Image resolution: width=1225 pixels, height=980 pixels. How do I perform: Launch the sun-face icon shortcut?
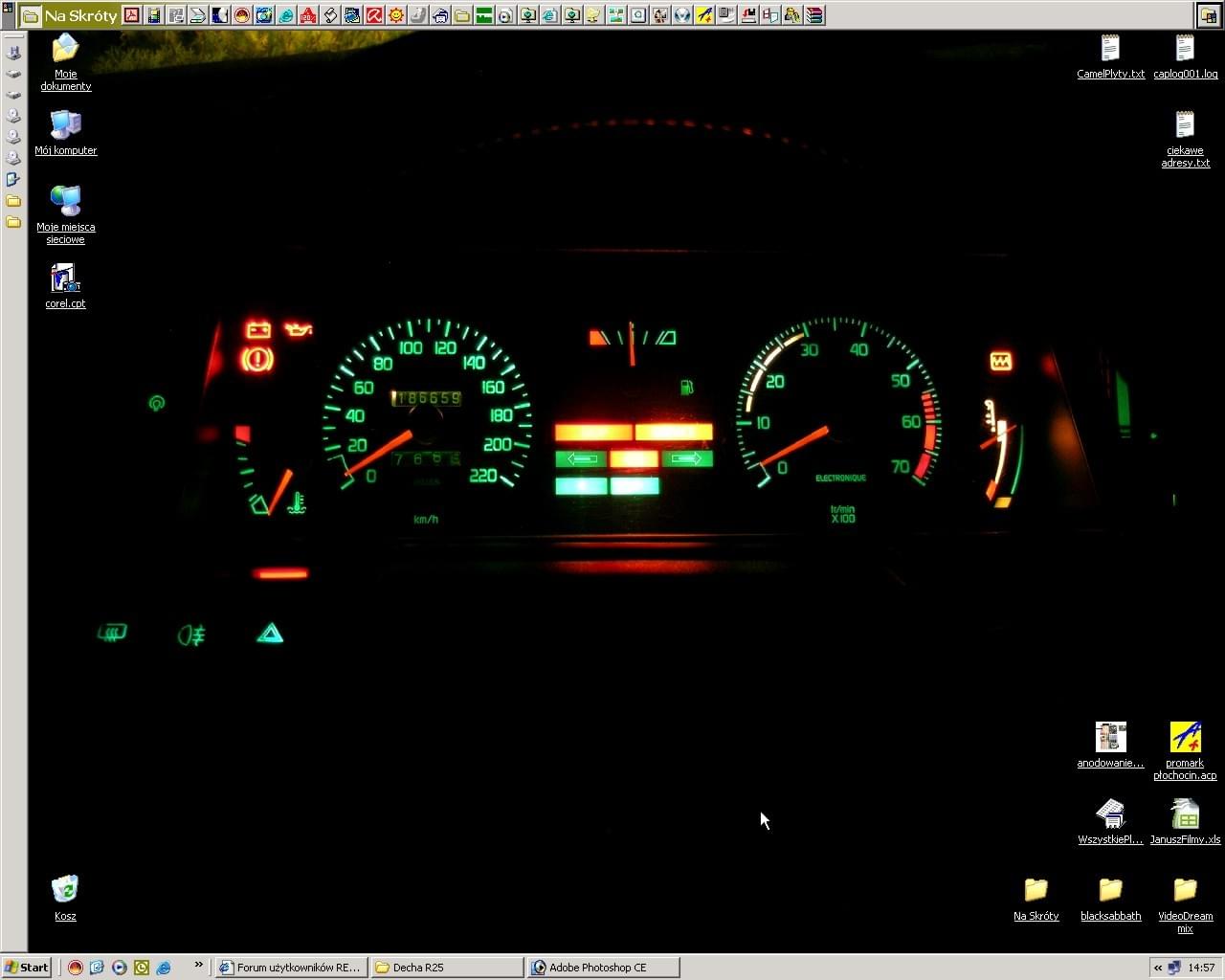pos(395,15)
